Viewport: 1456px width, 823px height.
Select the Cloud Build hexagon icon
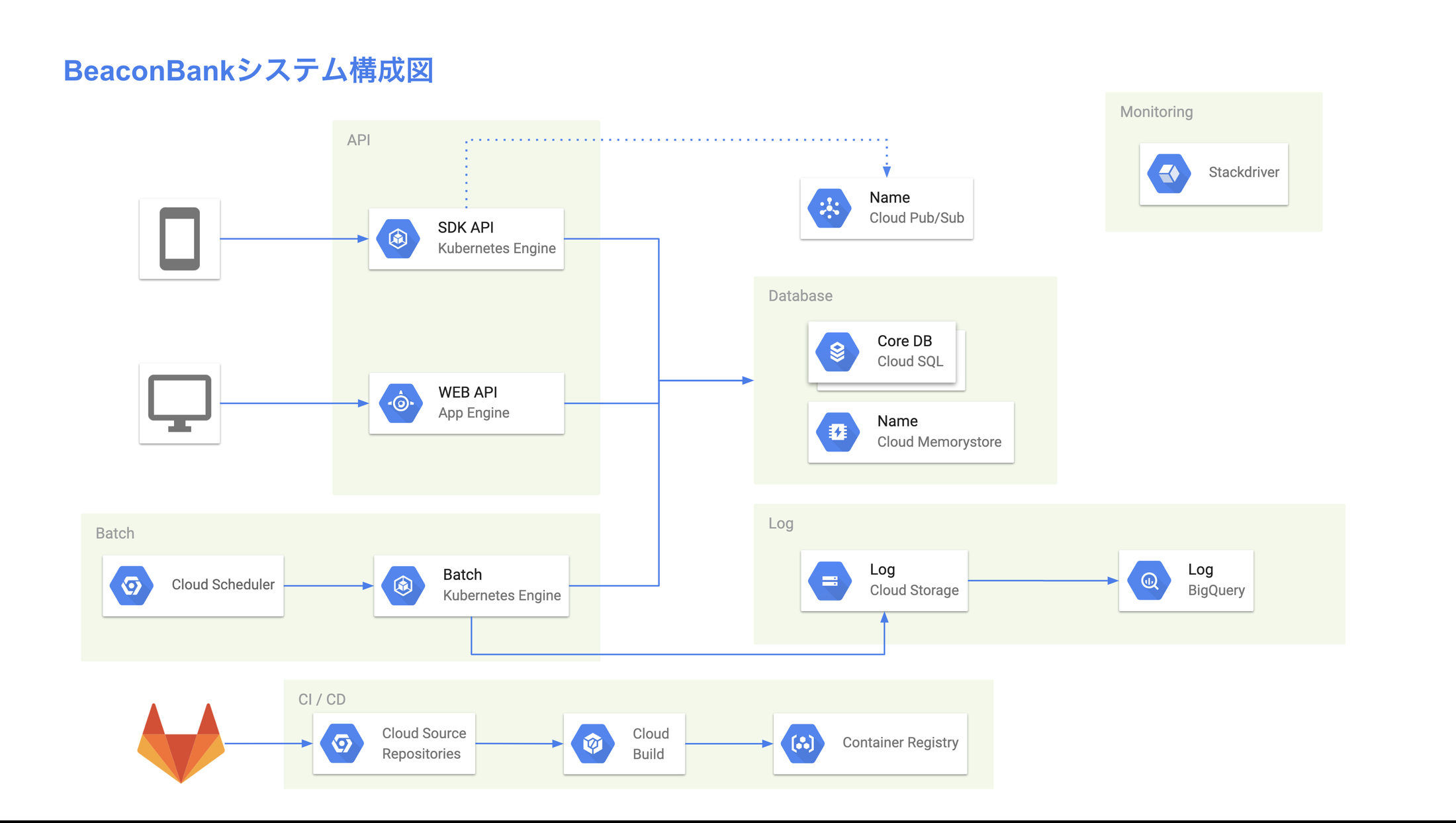tap(593, 744)
